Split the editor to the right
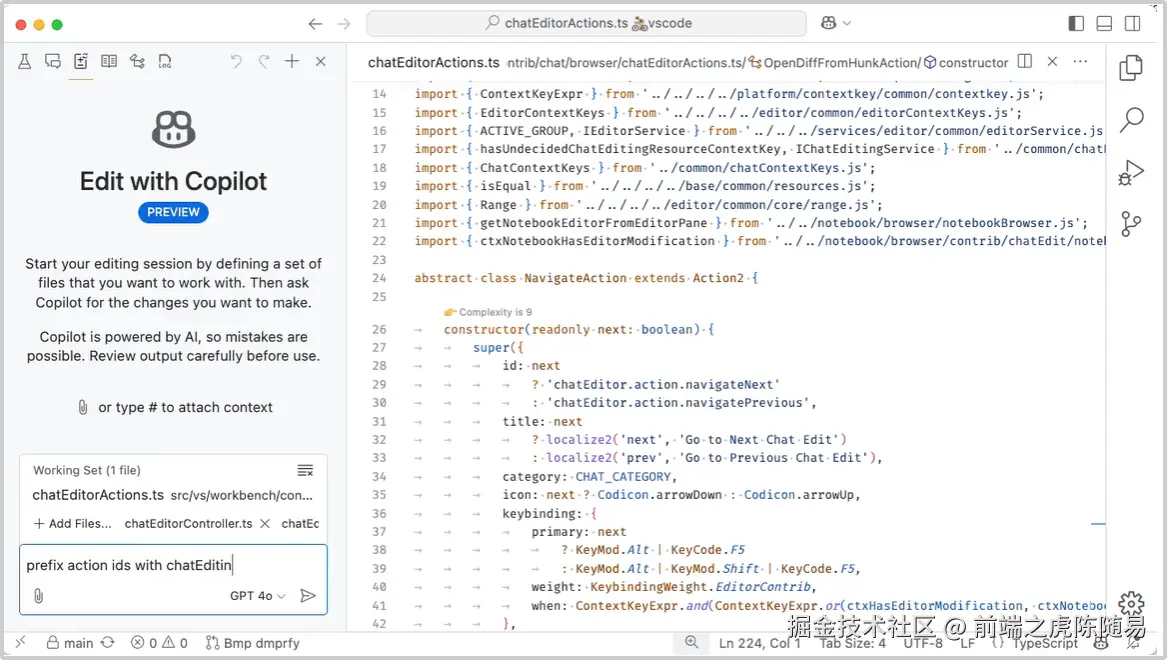The width and height of the screenshot is (1167, 660). coord(1025,62)
